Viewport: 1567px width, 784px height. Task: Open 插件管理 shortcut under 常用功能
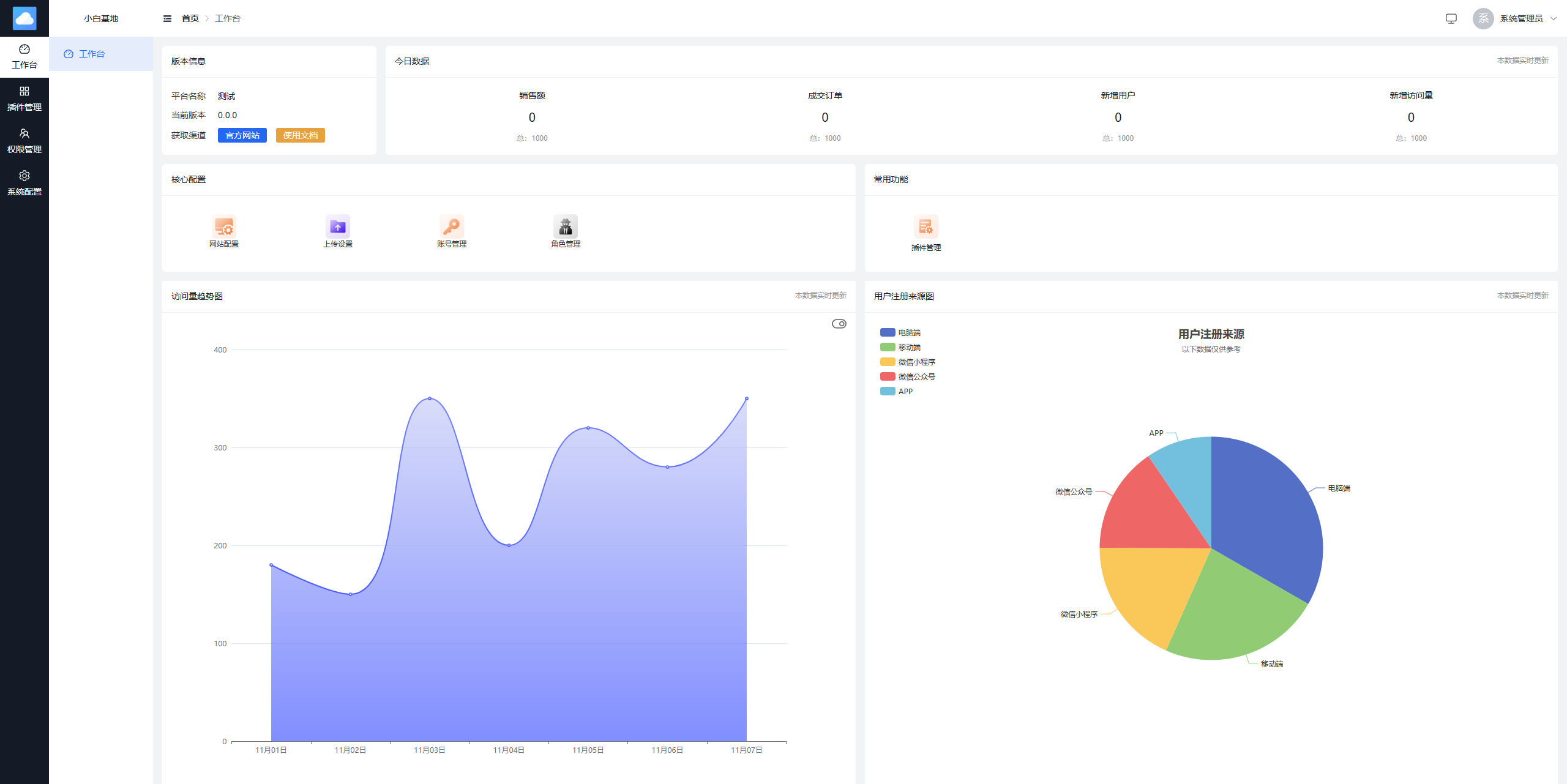(926, 227)
